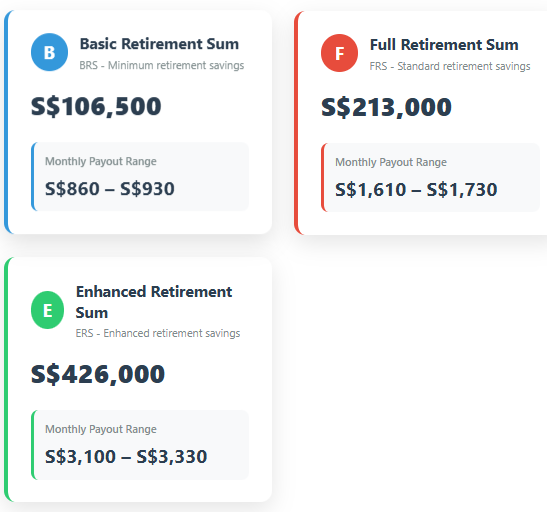Image resolution: width=547 pixels, height=512 pixels.
Task: Click the FRS standard retirement savings subtitle
Action: tap(450, 66)
